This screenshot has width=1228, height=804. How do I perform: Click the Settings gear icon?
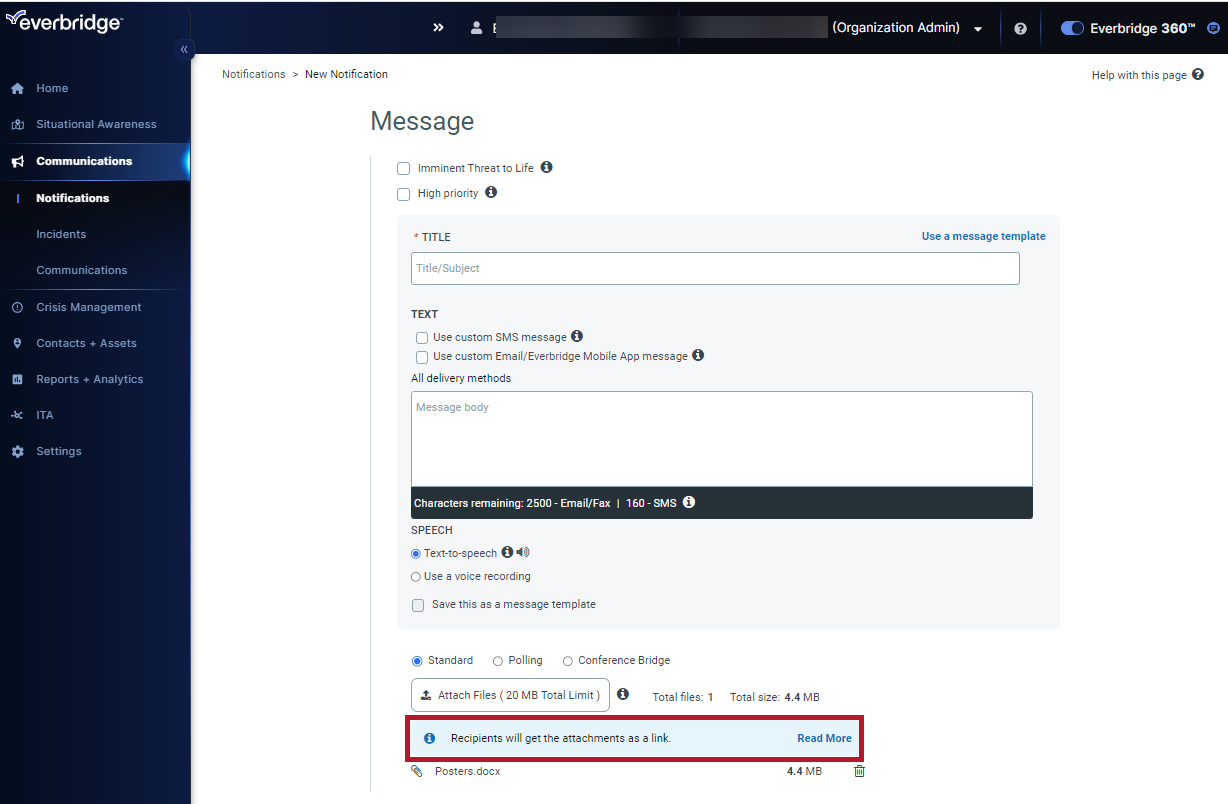pos(17,452)
